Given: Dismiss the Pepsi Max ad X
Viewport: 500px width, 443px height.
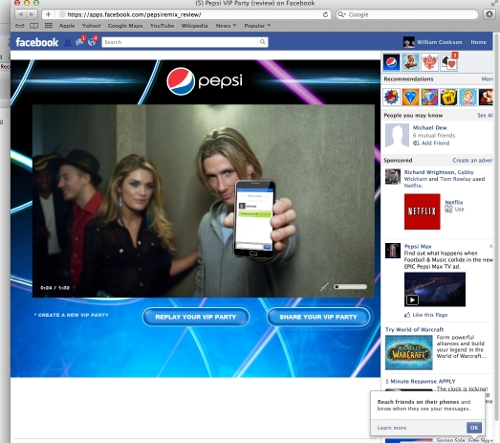Looking at the screenshot, I should click(491, 246).
